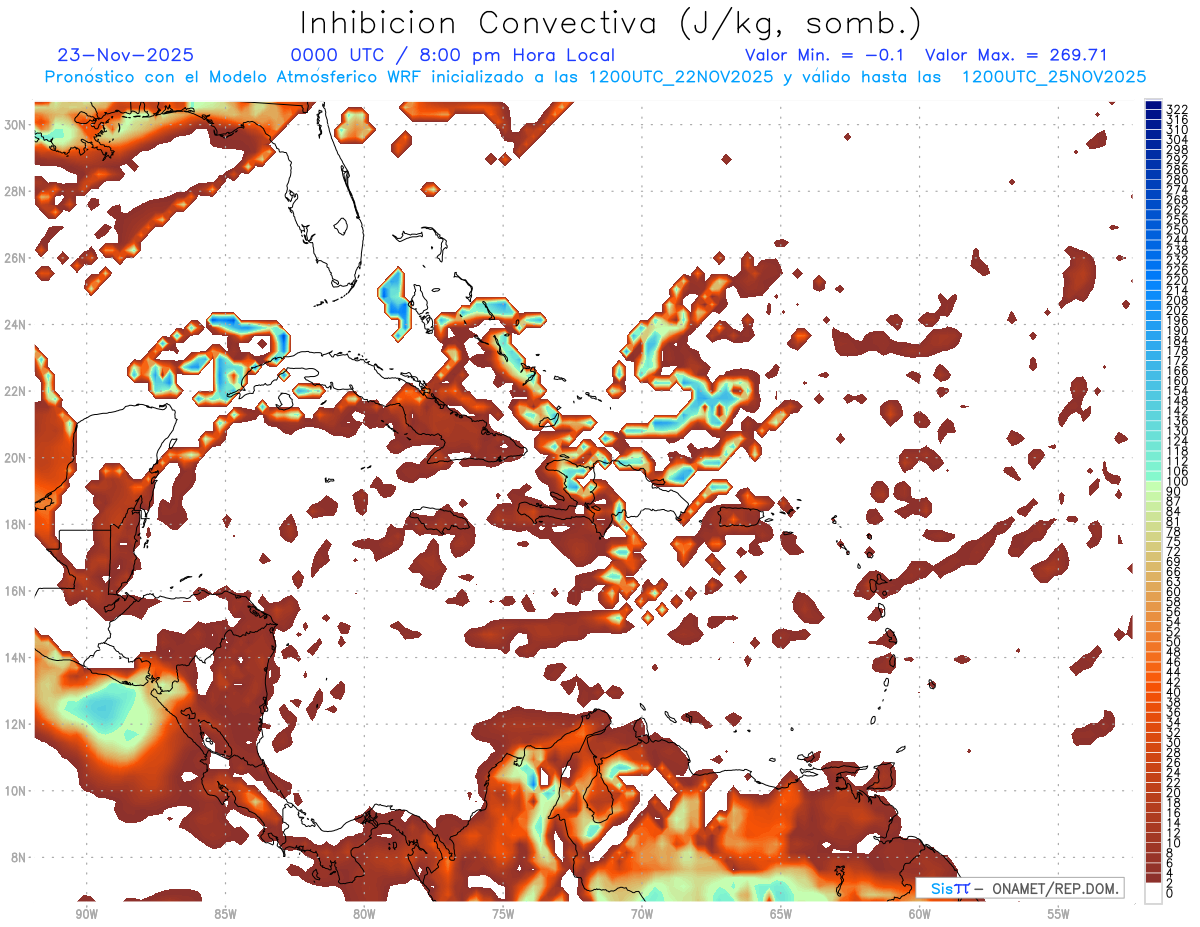Viewport: 1200px width, 927px height.
Task: Click the 22N latitude label
Action: pos(16,391)
